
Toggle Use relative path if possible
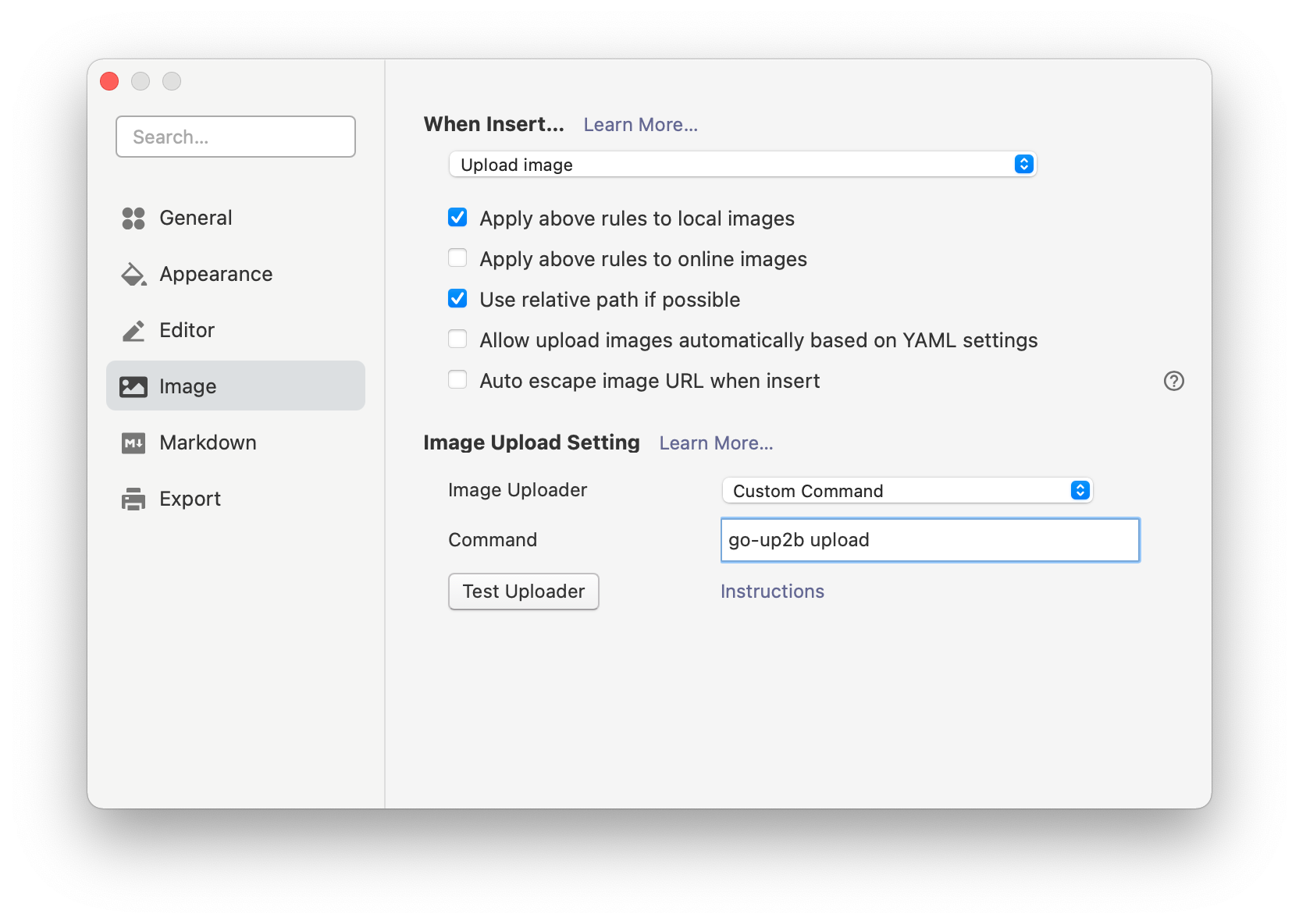pyautogui.click(x=457, y=299)
